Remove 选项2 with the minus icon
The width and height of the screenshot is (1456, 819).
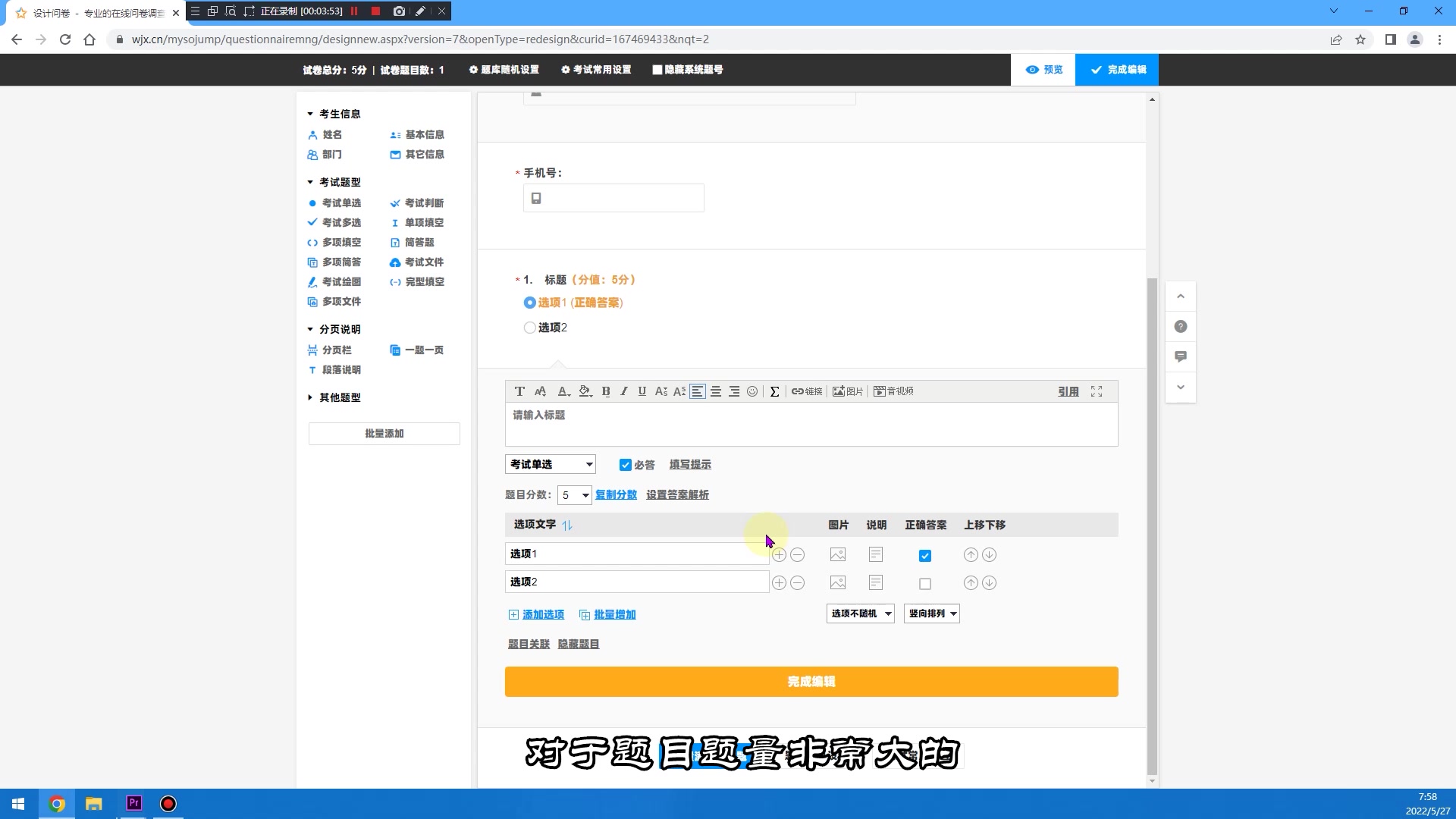click(797, 583)
